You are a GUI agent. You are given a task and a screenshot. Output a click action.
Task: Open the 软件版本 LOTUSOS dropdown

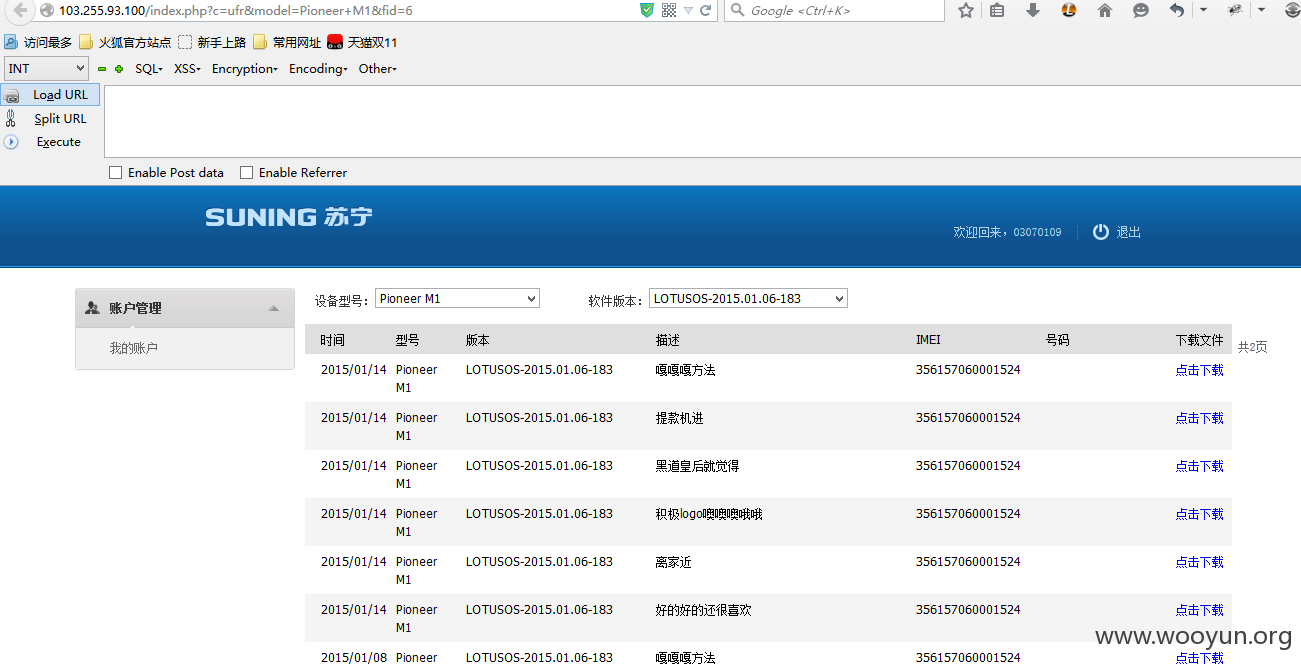[748, 298]
